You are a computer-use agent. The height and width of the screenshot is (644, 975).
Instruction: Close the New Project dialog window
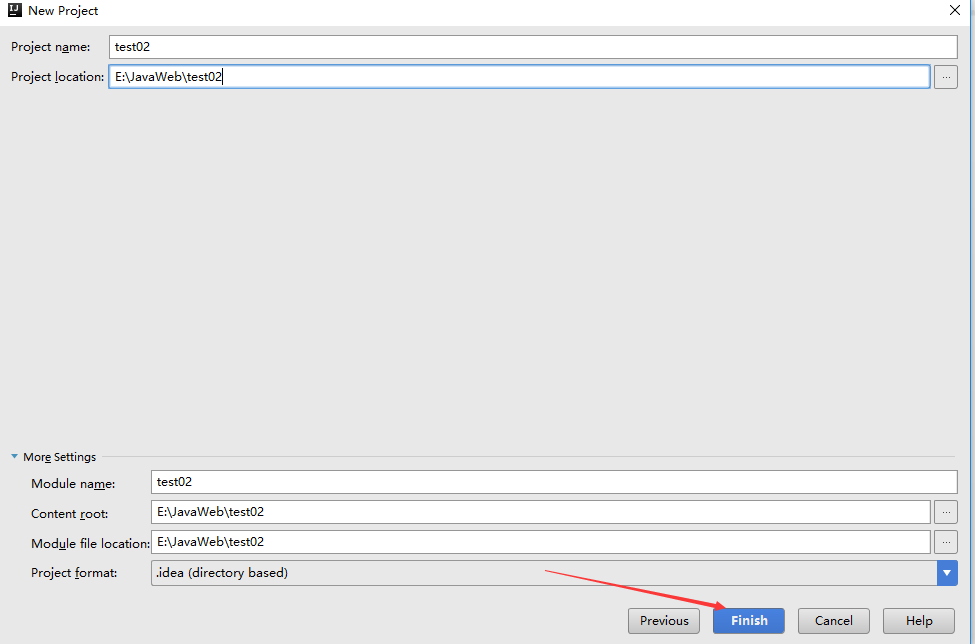pos(954,11)
